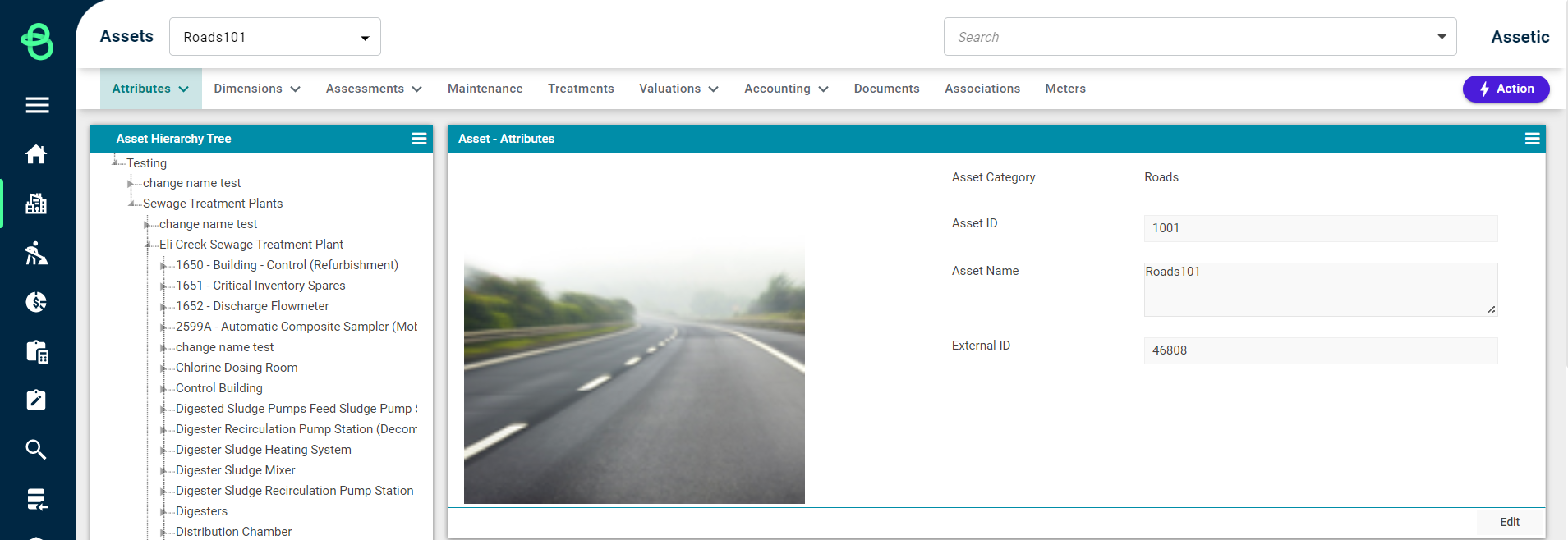Click the Asset ID field 1001
This screenshot has height=540, width=1568.
point(1321,228)
